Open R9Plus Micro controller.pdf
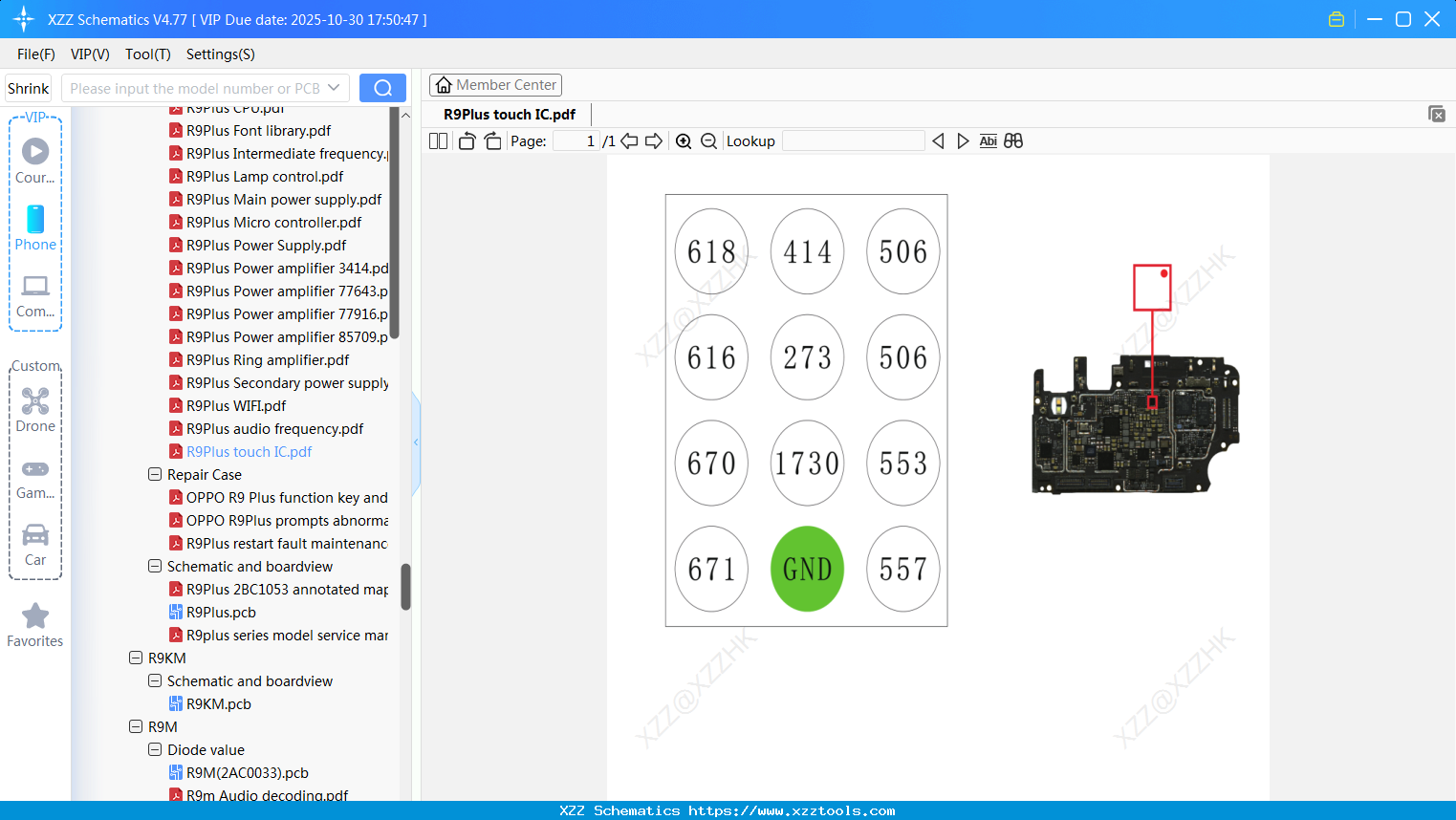1456x820 pixels. (x=265, y=223)
